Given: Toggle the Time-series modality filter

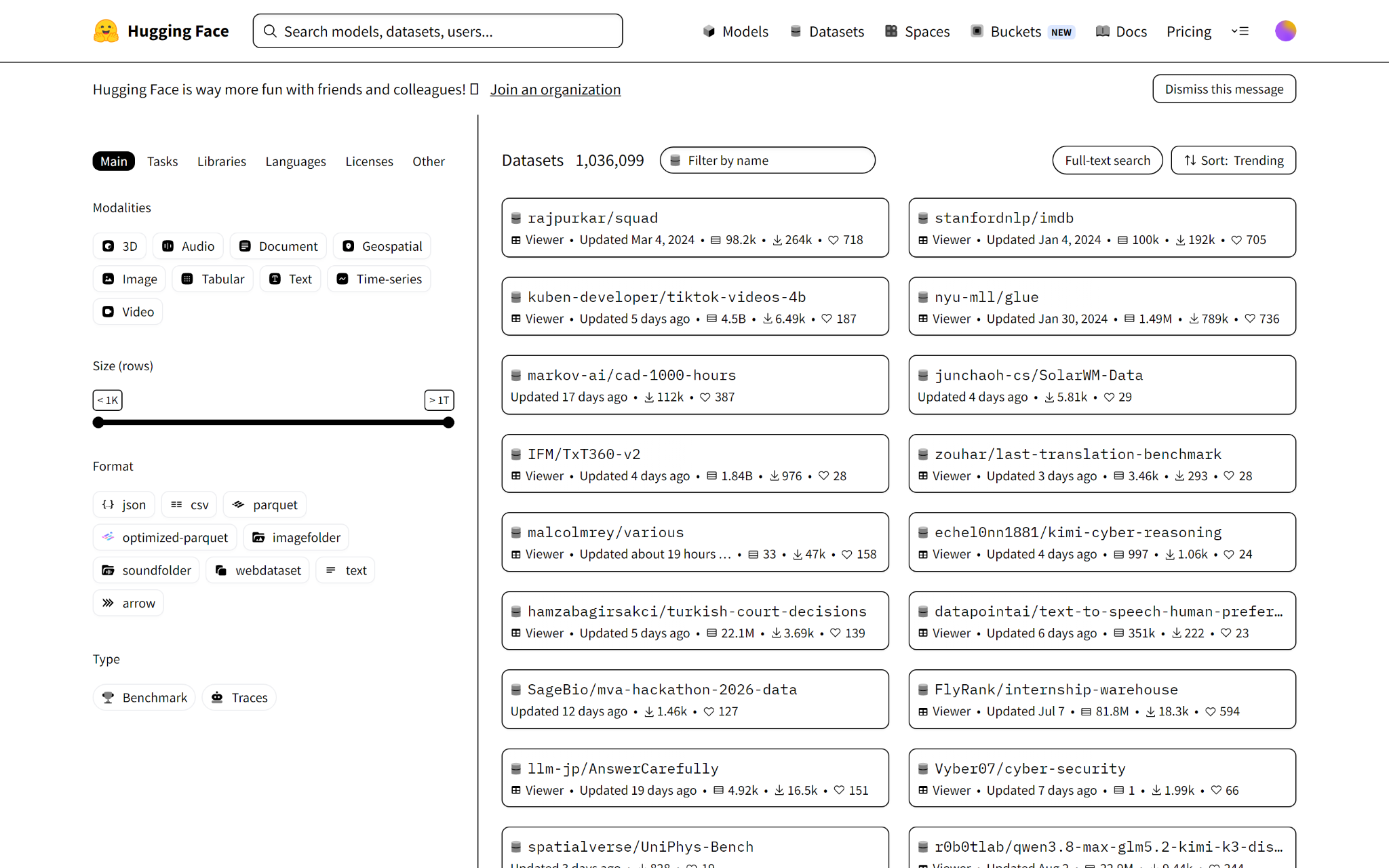Looking at the screenshot, I should (379, 279).
